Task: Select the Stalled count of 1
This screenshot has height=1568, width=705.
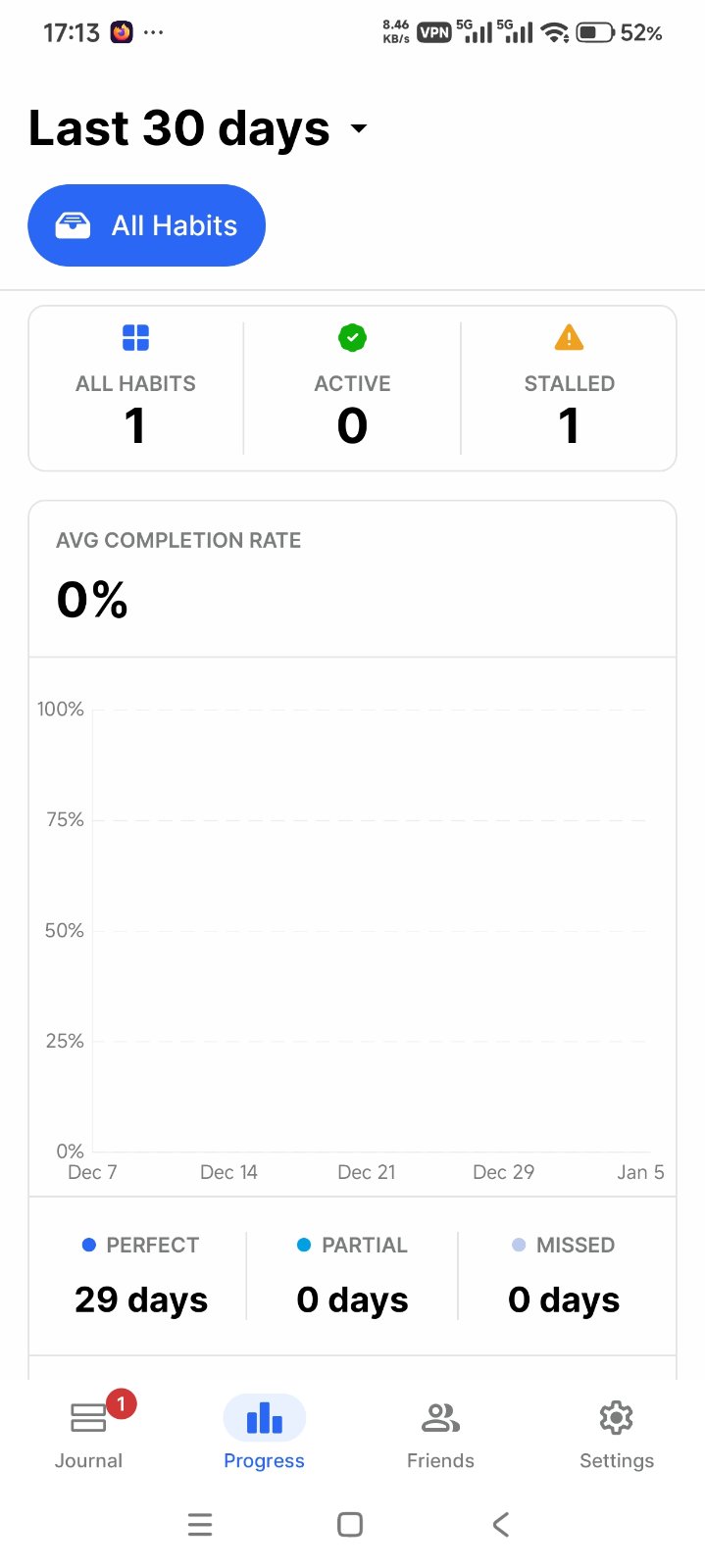Action: pos(569,425)
